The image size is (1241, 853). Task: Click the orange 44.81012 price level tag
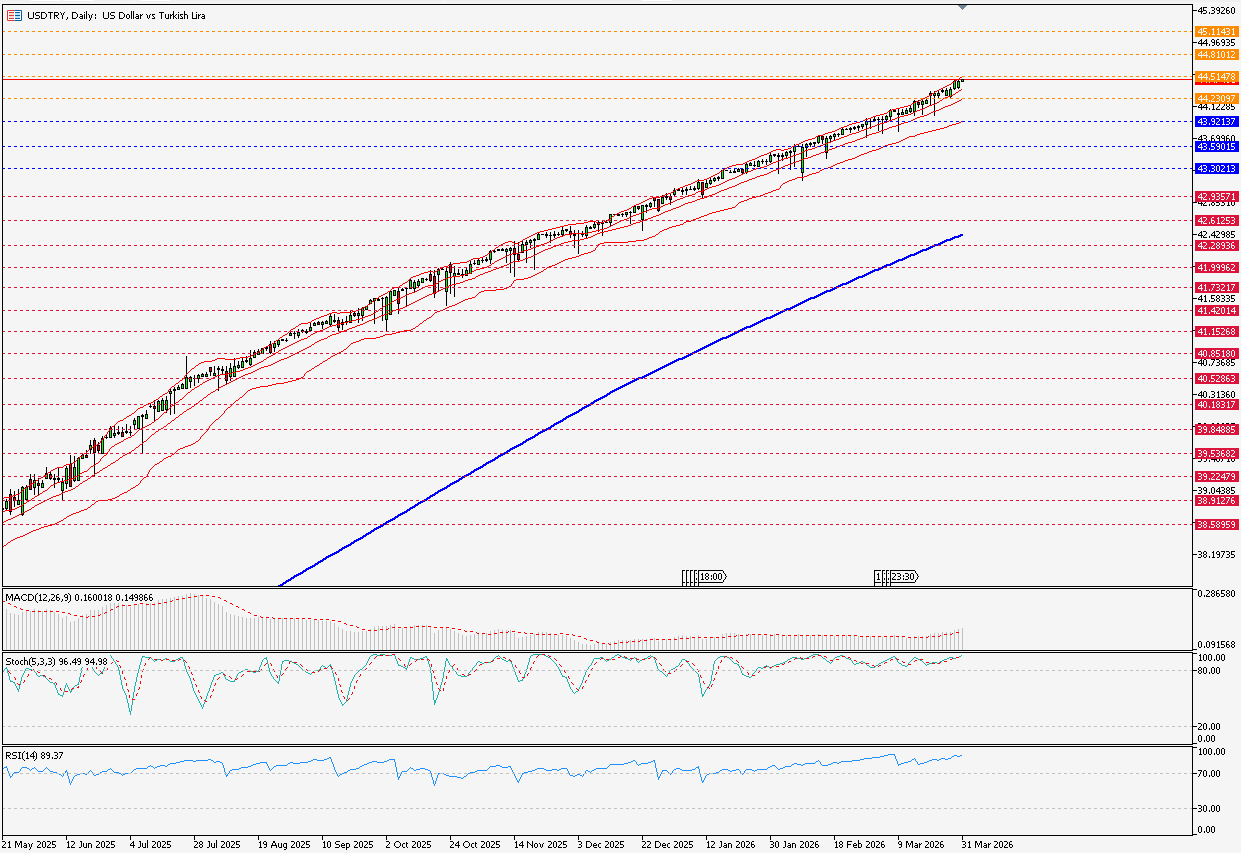click(x=1217, y=55)
